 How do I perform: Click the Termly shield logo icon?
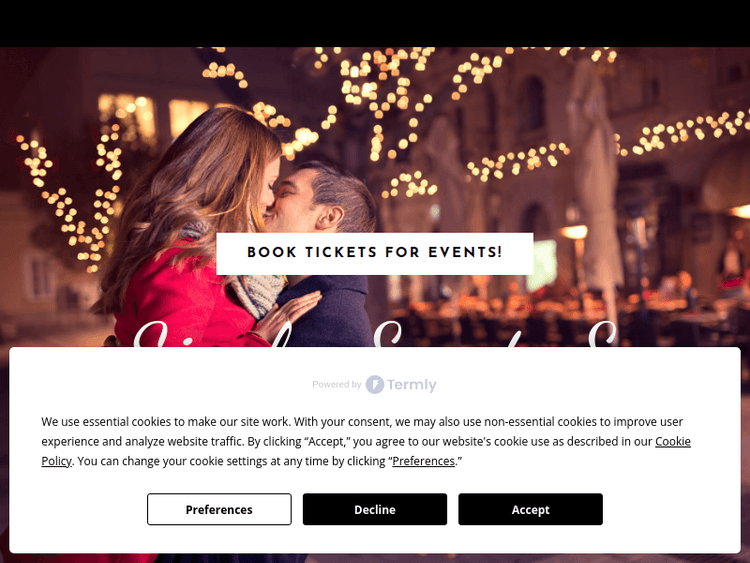pos(375,385)
